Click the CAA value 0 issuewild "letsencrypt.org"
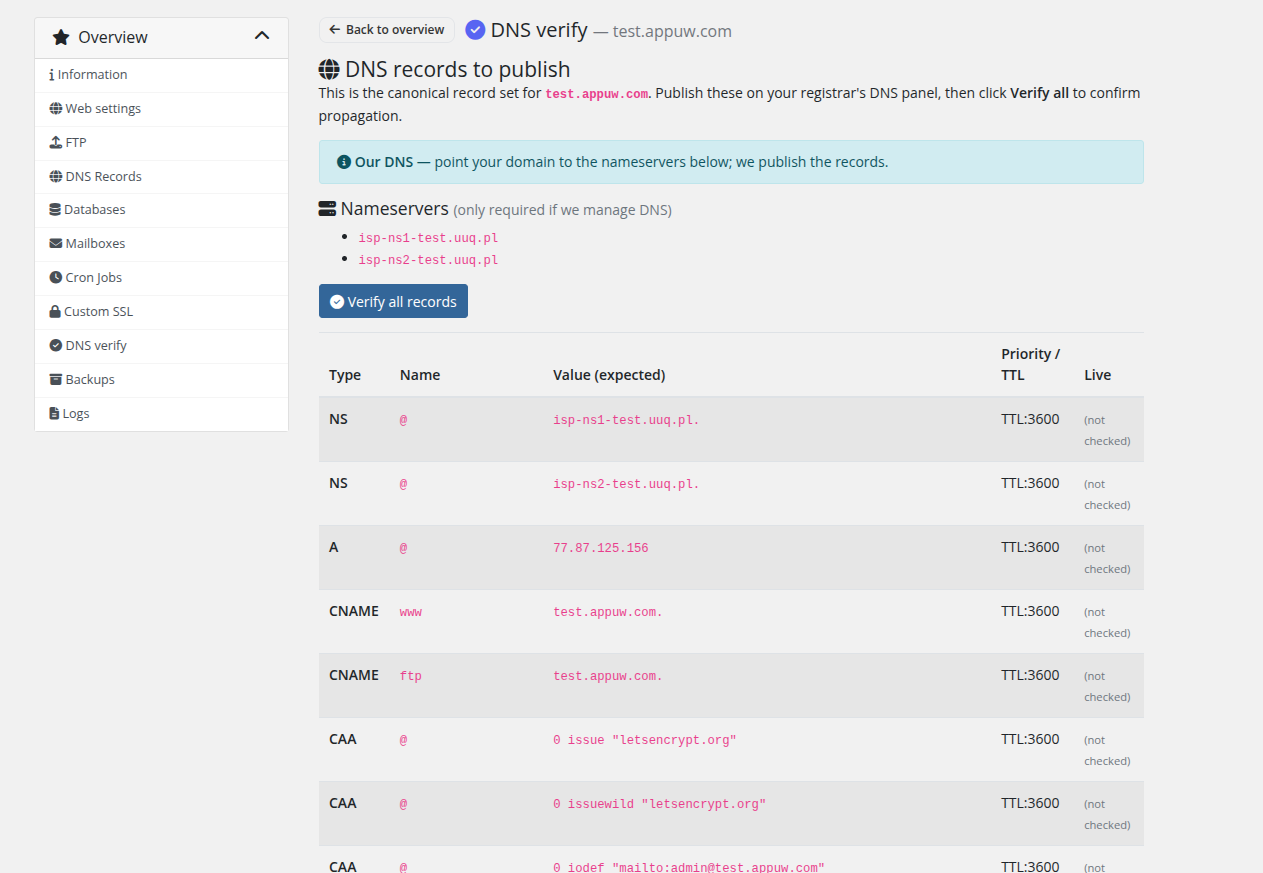1263x873 pixels. click(x=660, y=804)
